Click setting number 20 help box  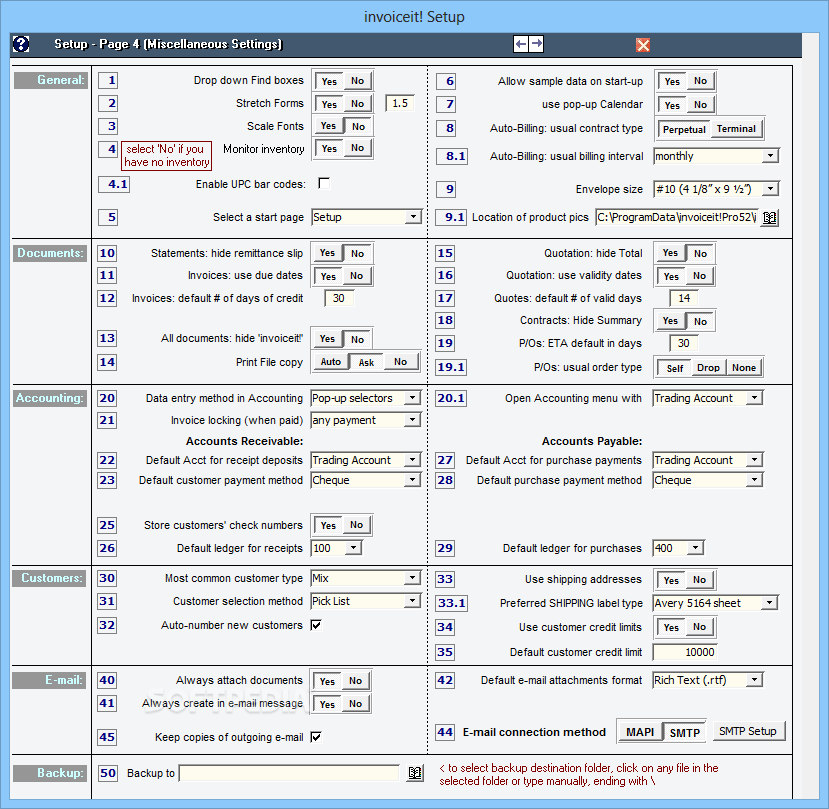pyautogui.click(x=107, y=398)
